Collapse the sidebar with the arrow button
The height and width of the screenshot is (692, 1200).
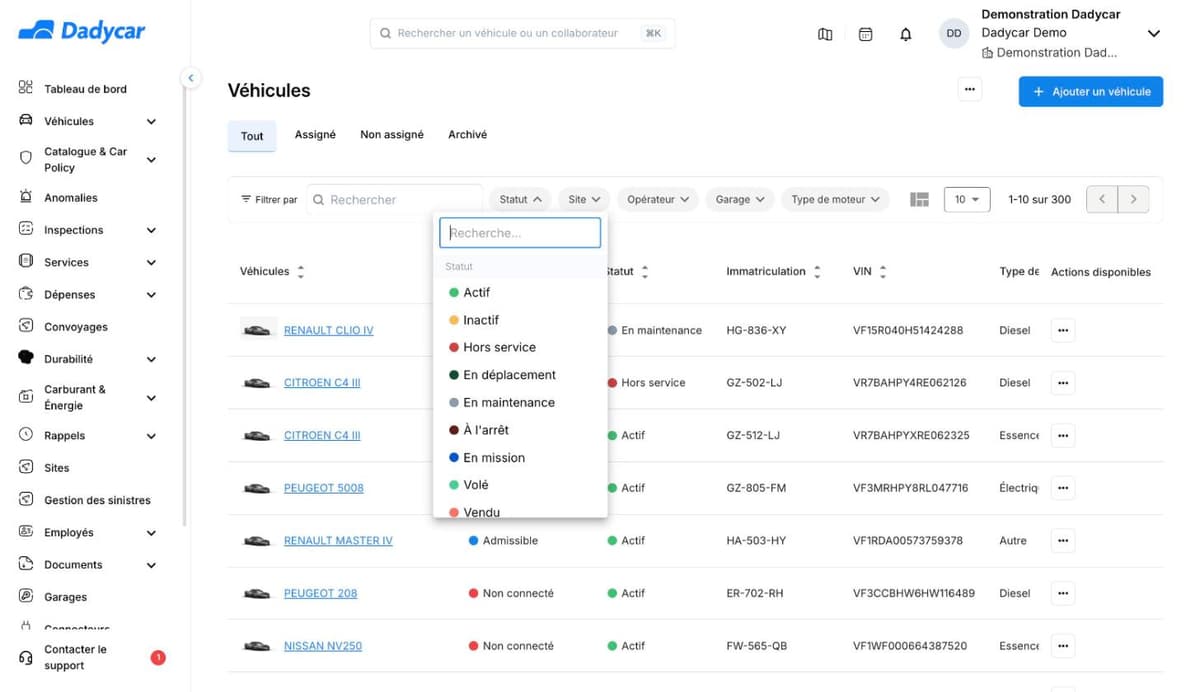[190, 77]
